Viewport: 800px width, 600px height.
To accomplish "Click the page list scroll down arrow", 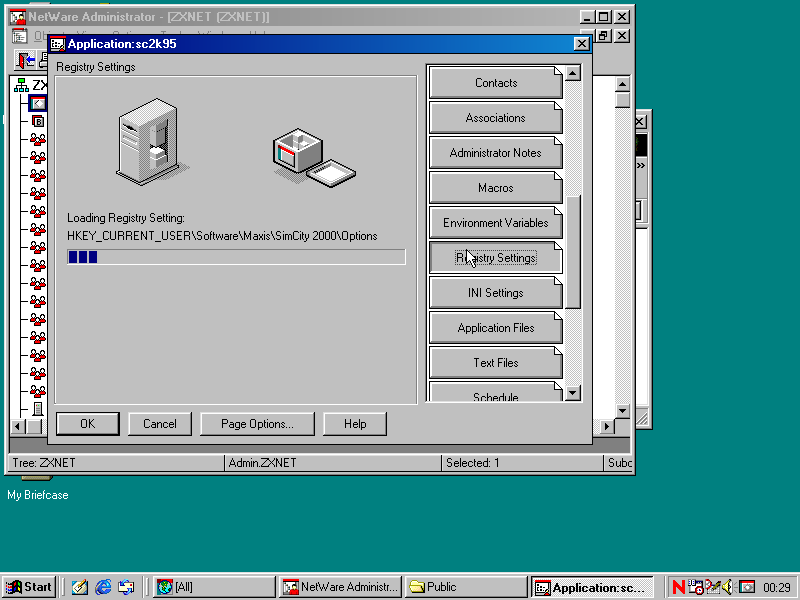I will pos(573,393).
